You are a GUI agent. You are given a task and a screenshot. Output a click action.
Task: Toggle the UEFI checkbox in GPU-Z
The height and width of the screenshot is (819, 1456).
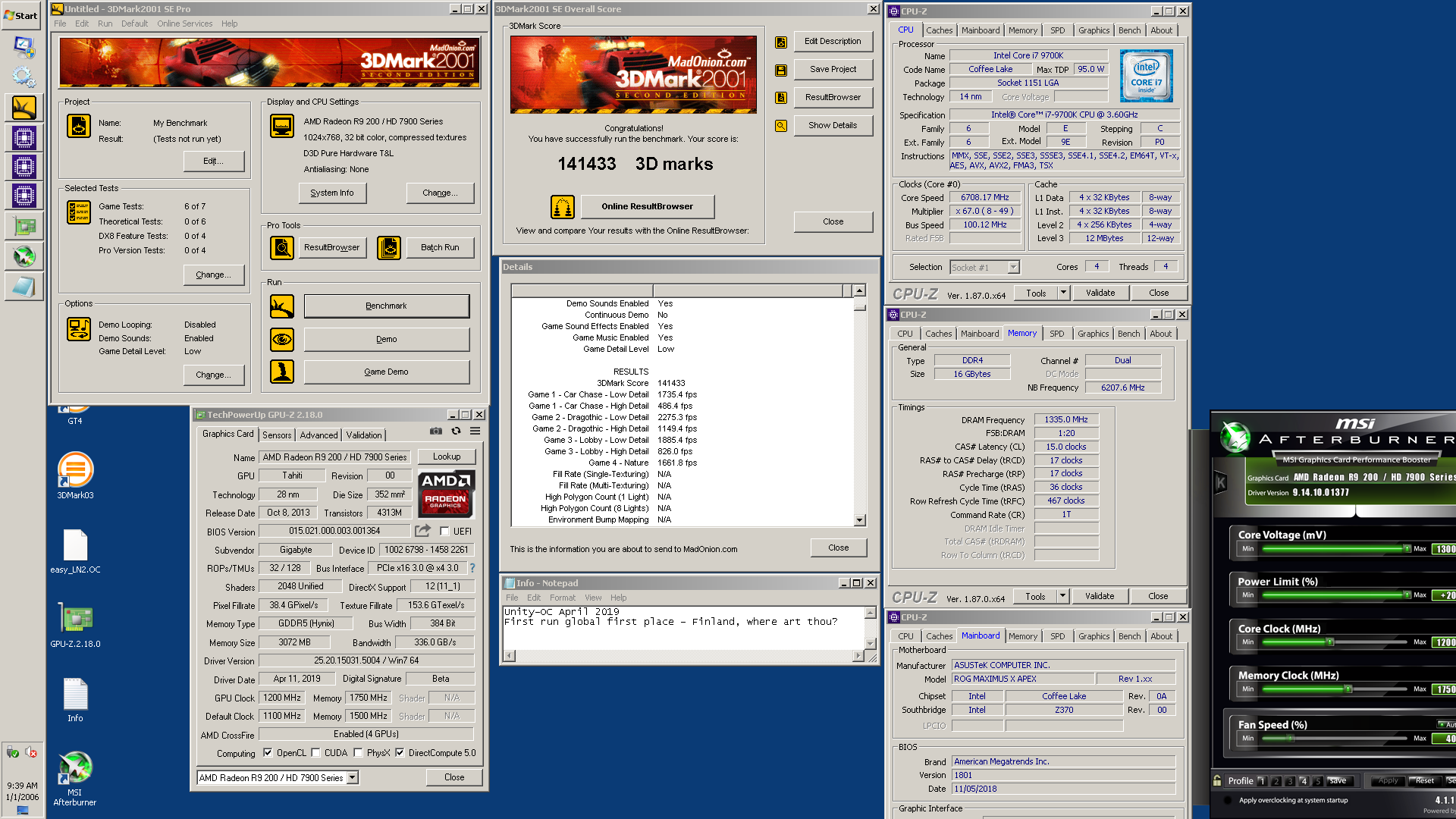tap(444, 531)
